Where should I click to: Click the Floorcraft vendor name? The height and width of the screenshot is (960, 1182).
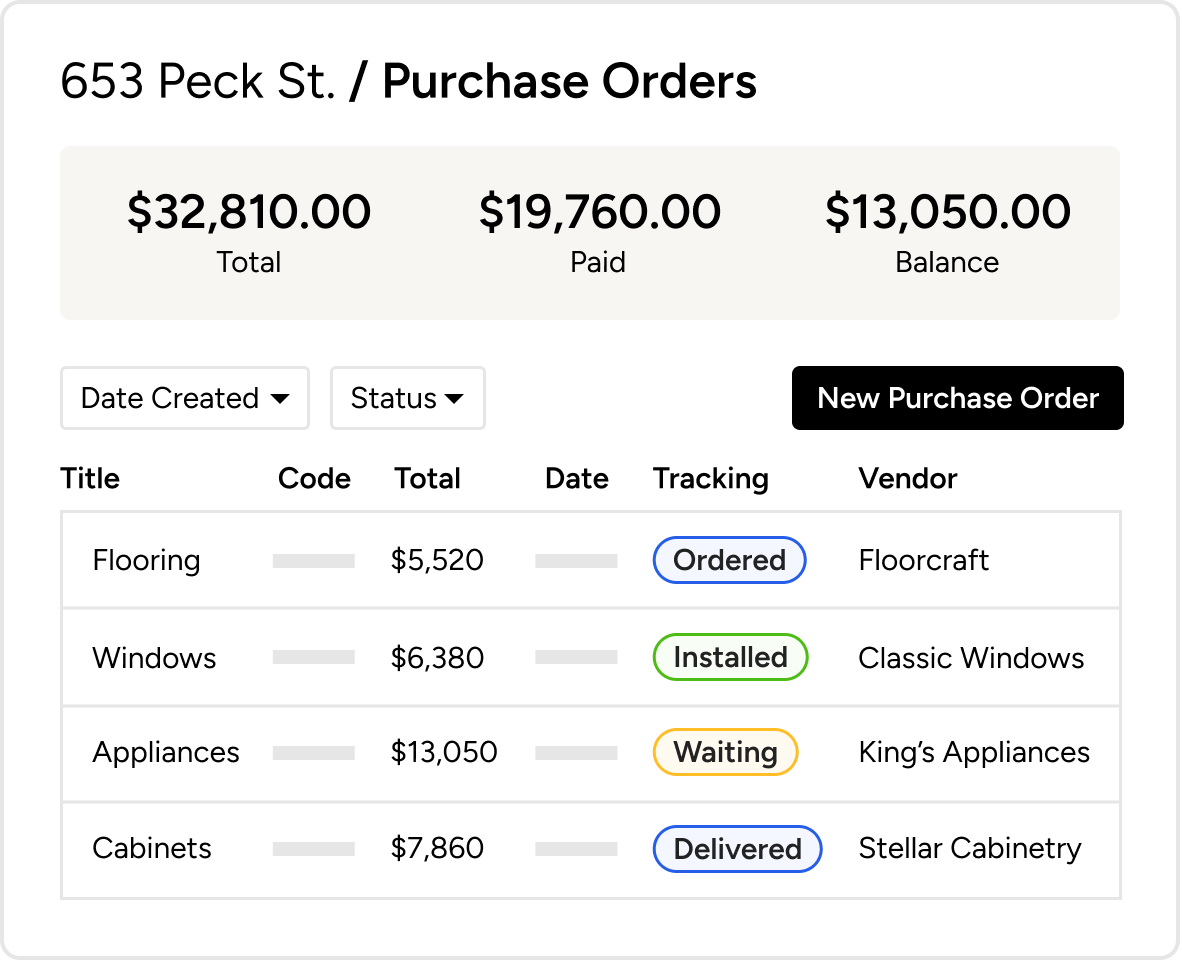click(x=923, y=560)
